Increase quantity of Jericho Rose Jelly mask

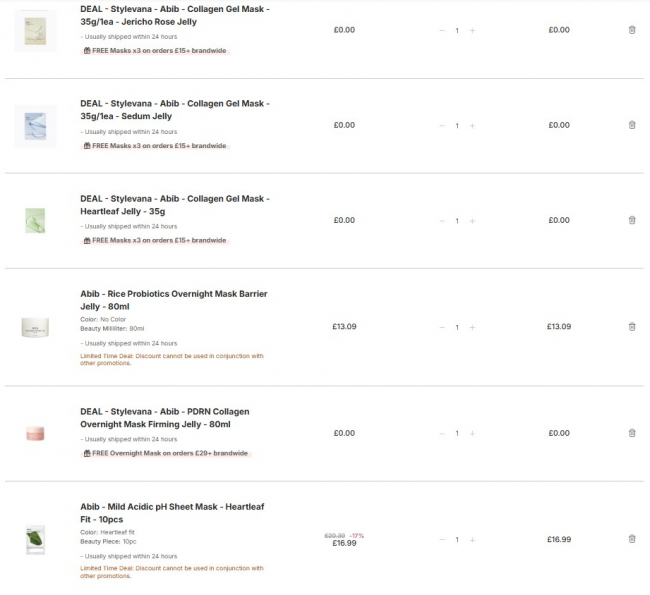point(472,30)
